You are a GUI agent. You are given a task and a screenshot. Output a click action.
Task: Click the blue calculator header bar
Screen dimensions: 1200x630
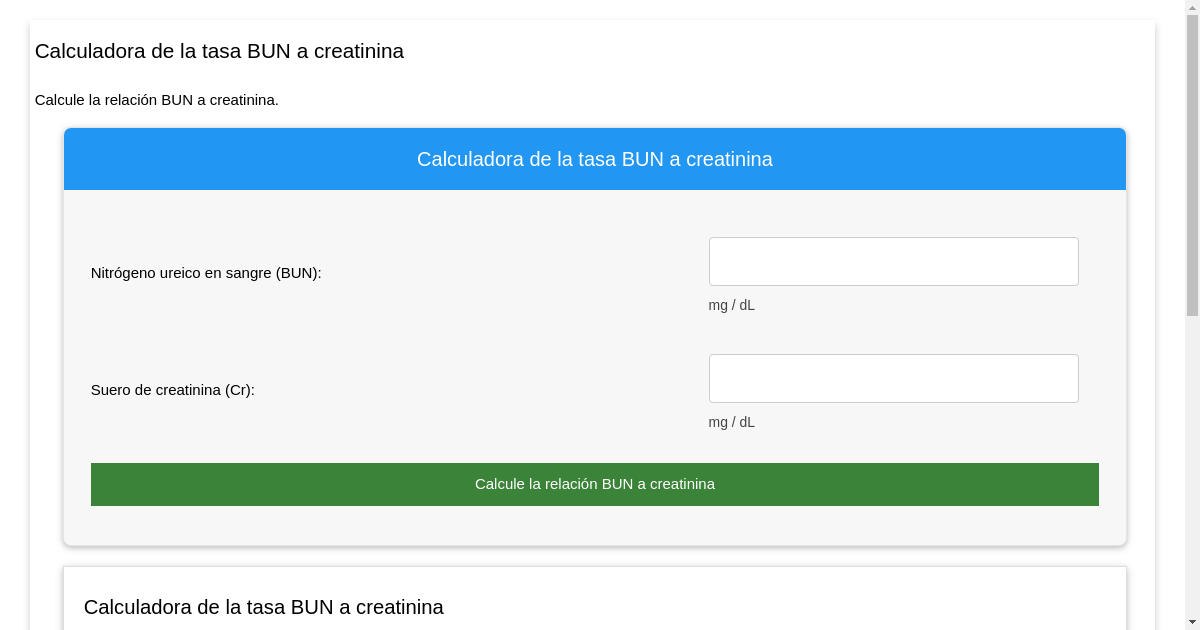(x=595, y=159)
